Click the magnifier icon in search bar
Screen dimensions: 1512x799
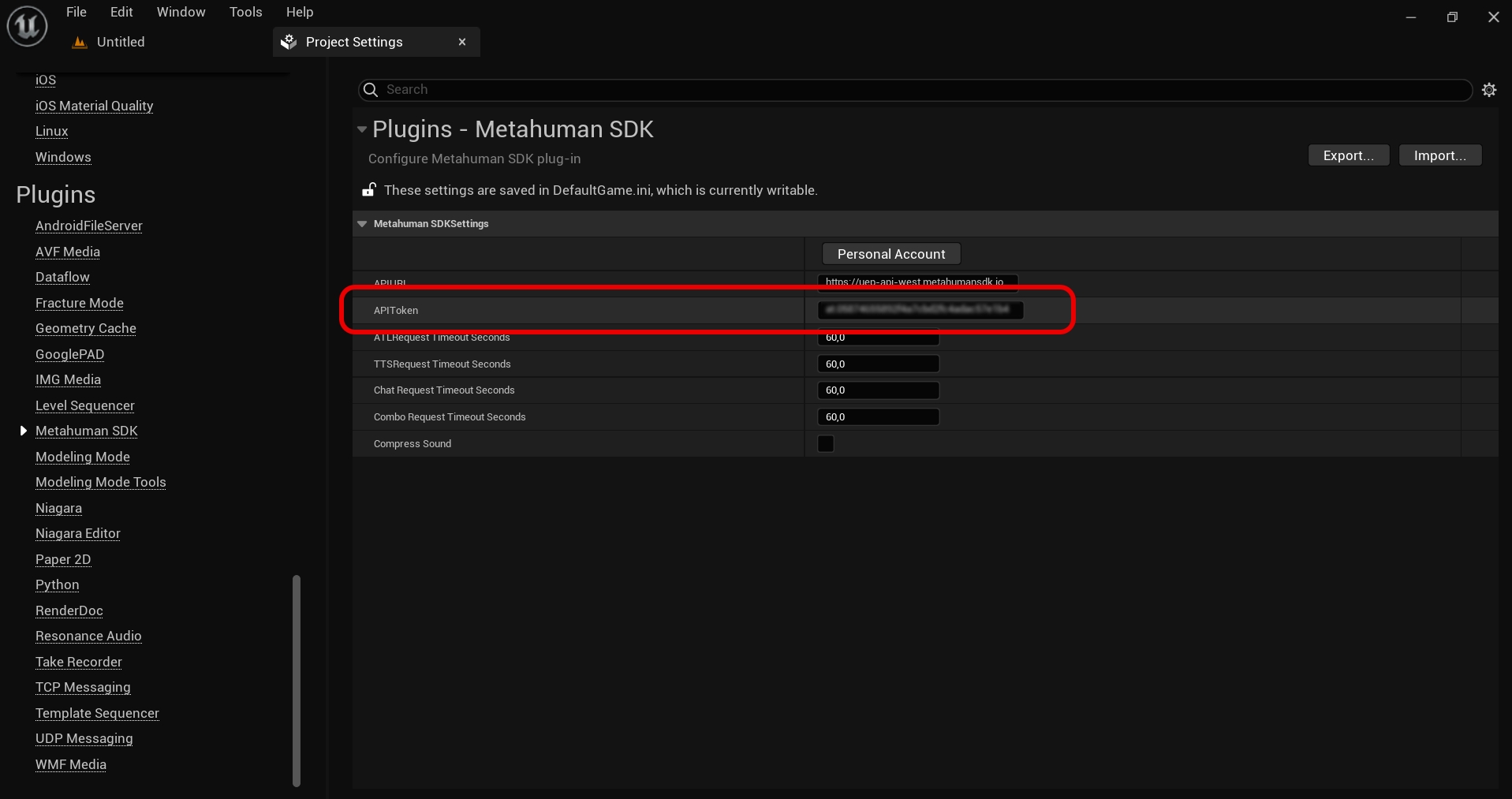point(371,90)
